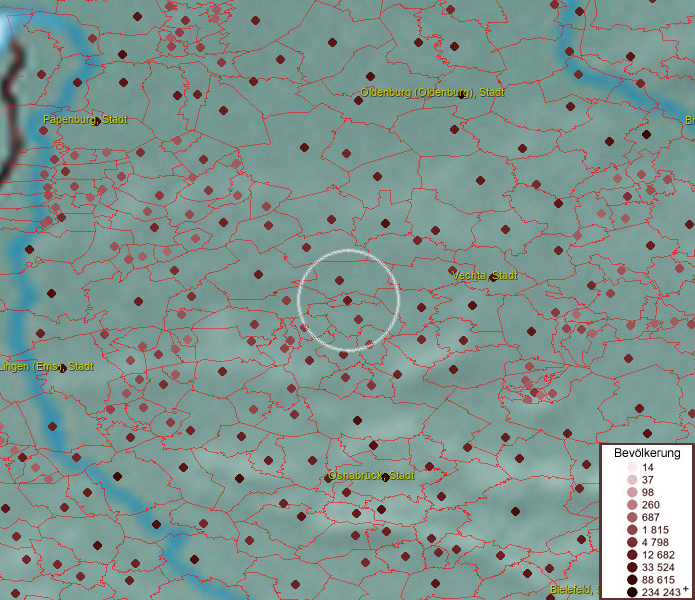Image resolution: width=695 pixels, height=600 pixels.
Task: Select the Lingen (Ems), Stadt label
Action: click(x=47, y=366)
